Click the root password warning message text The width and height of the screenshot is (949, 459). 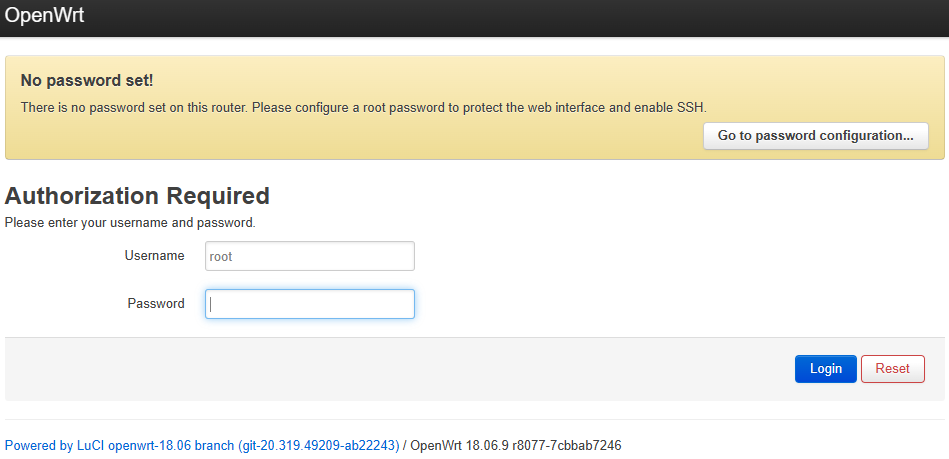tap(300, 107)
